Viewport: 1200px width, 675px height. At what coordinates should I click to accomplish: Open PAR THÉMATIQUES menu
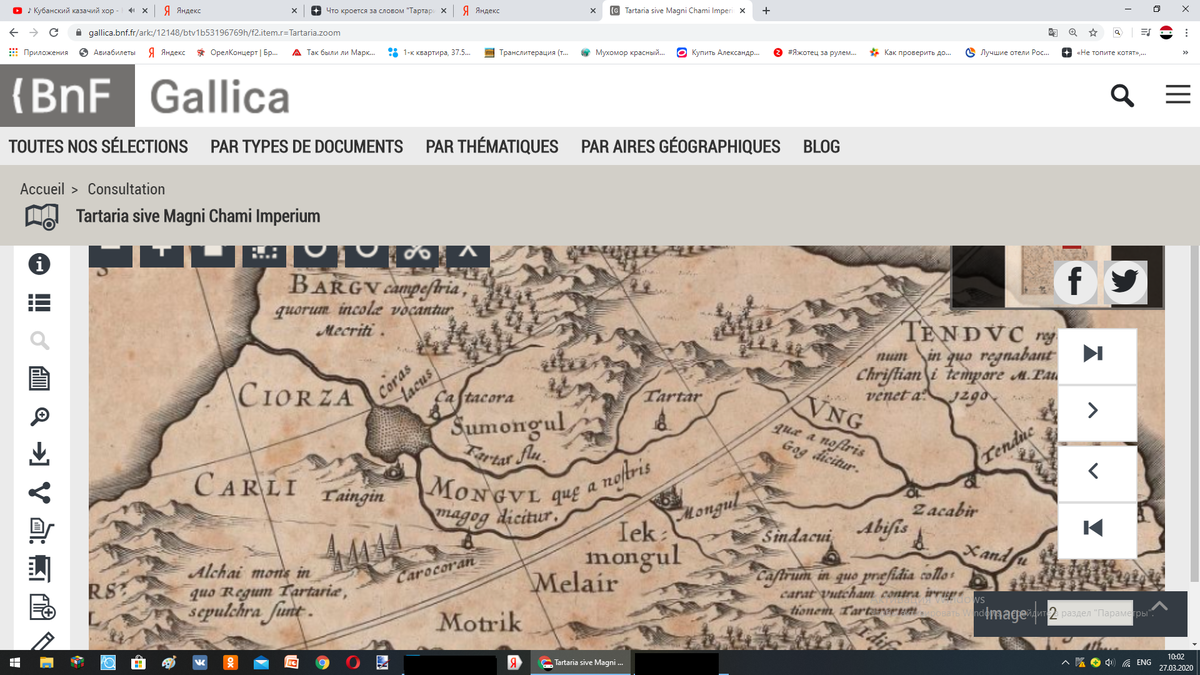pyautogui.click(x=492, y=146)
